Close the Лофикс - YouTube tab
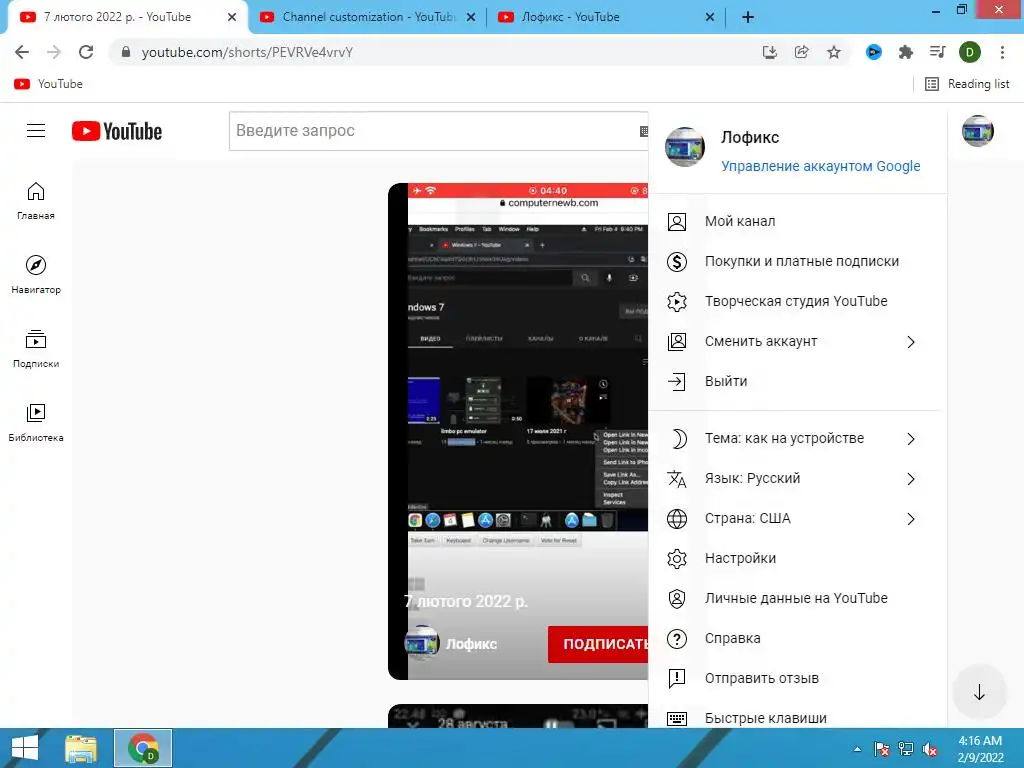 [x=710, y=17]
